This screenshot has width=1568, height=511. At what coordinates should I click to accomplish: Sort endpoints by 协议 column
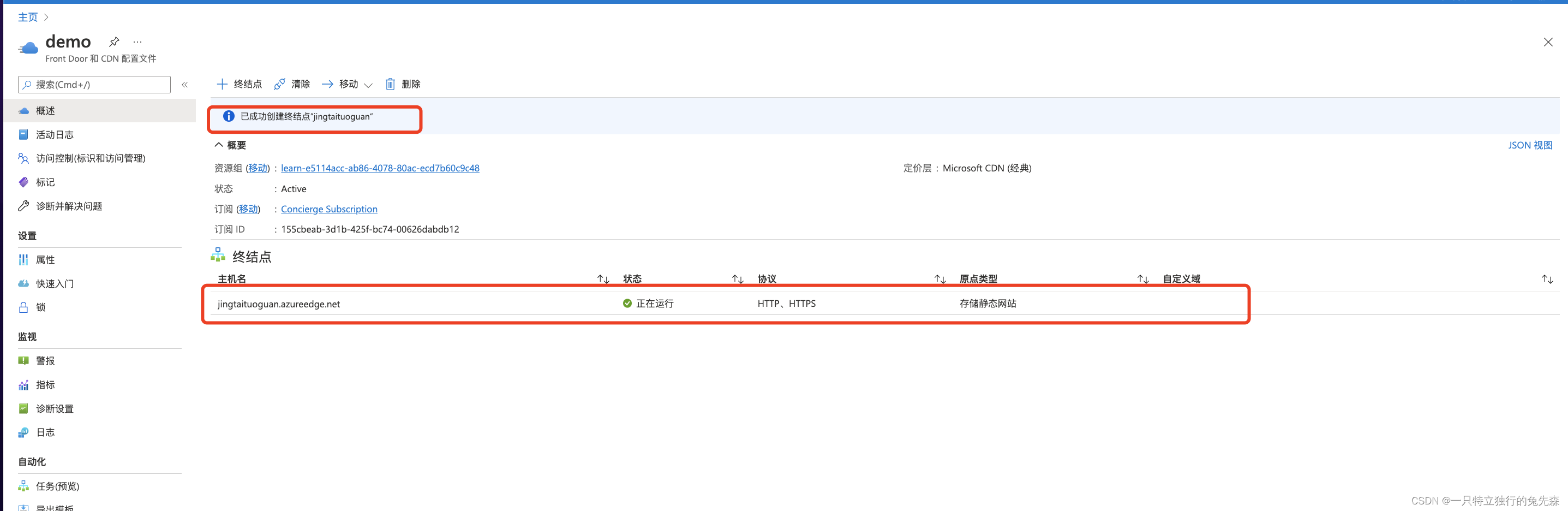[x=941, y=279]
